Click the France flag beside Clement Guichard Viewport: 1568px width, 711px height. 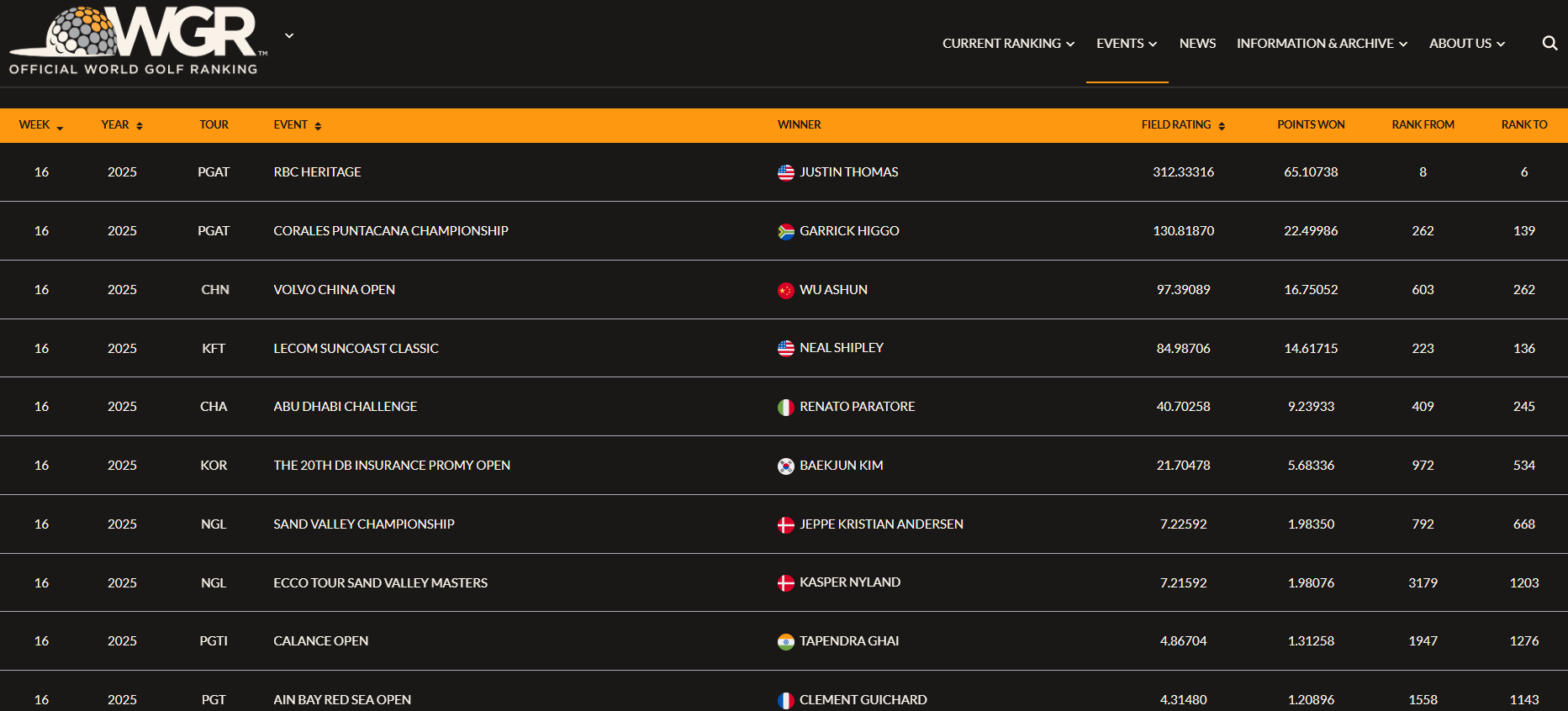coord(786,700)
